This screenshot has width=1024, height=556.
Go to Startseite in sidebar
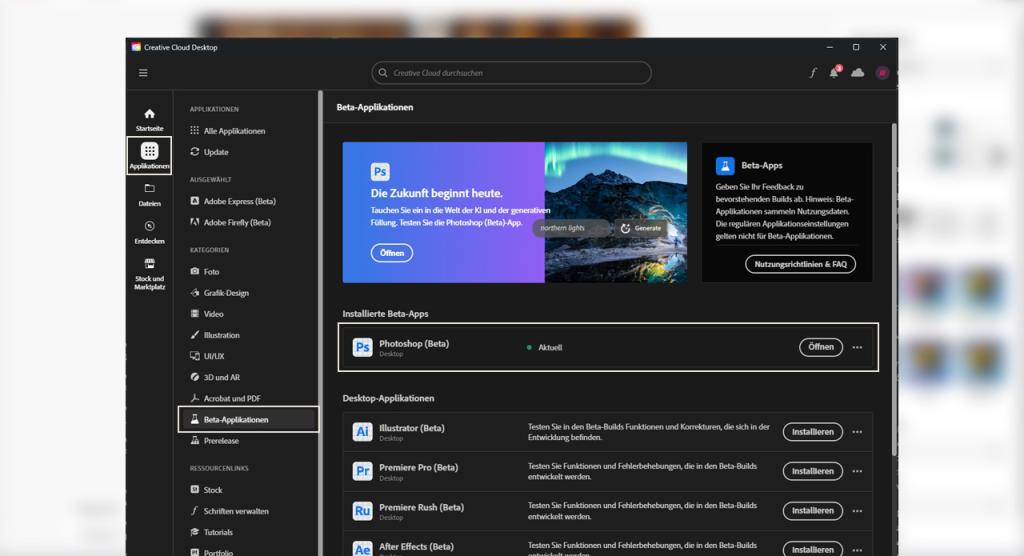[x=150, y=120]
